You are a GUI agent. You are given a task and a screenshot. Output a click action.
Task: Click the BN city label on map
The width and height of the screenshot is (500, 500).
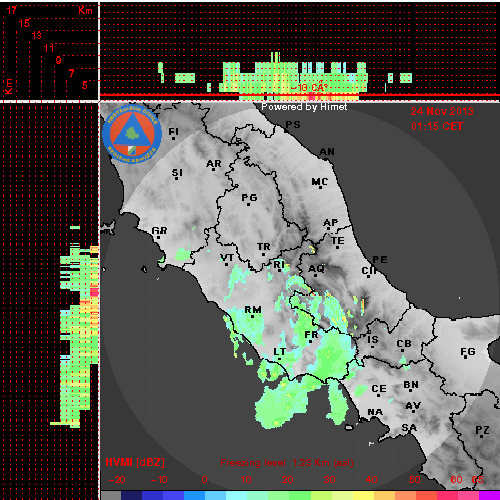pyautogui.click(x=411, y=385)
